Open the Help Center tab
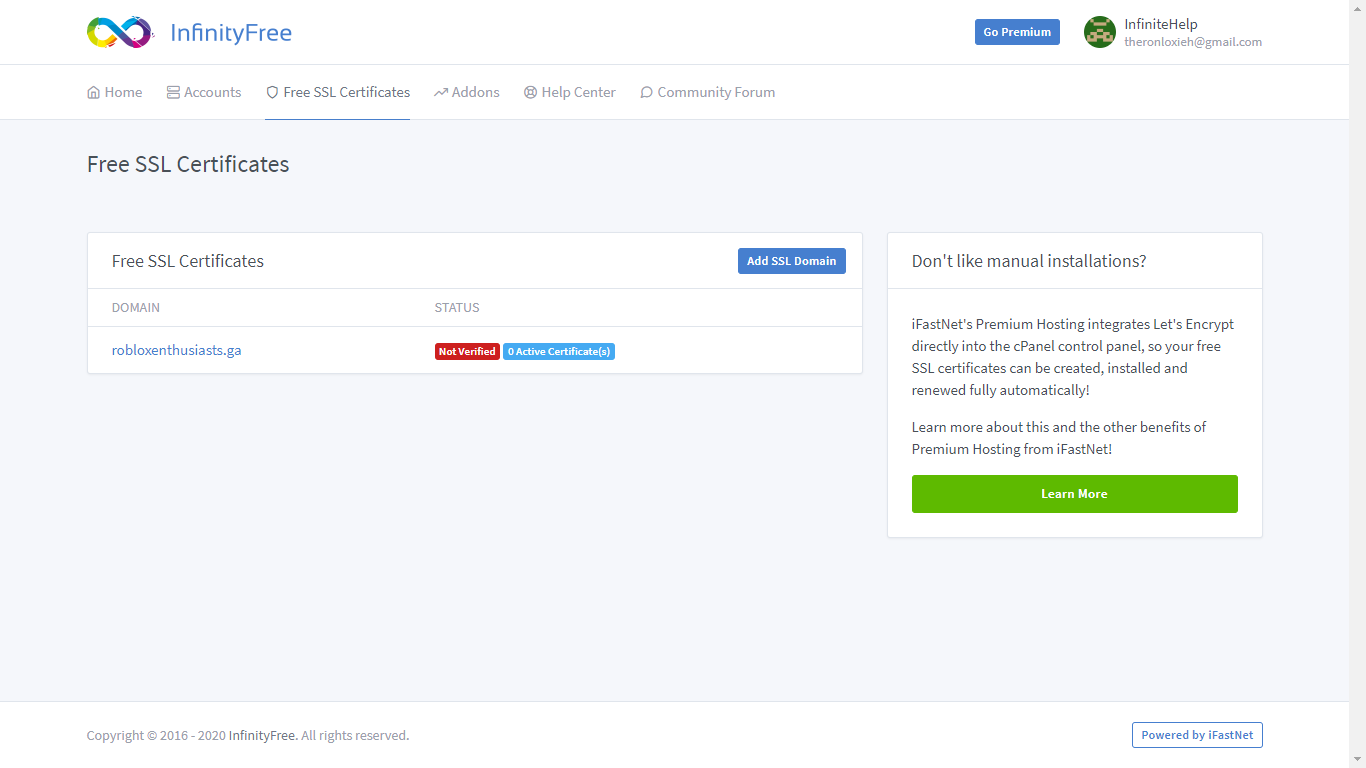Viewport: 1366px width, 768px height. point(570,92)
